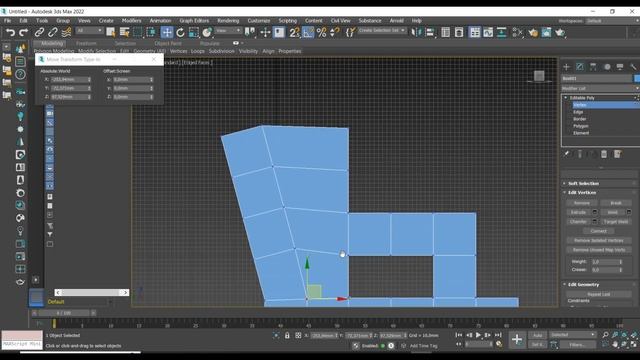Open the Rendered Frame Window icon
Screen dimensions: 640x360
[x=547, y=32]
